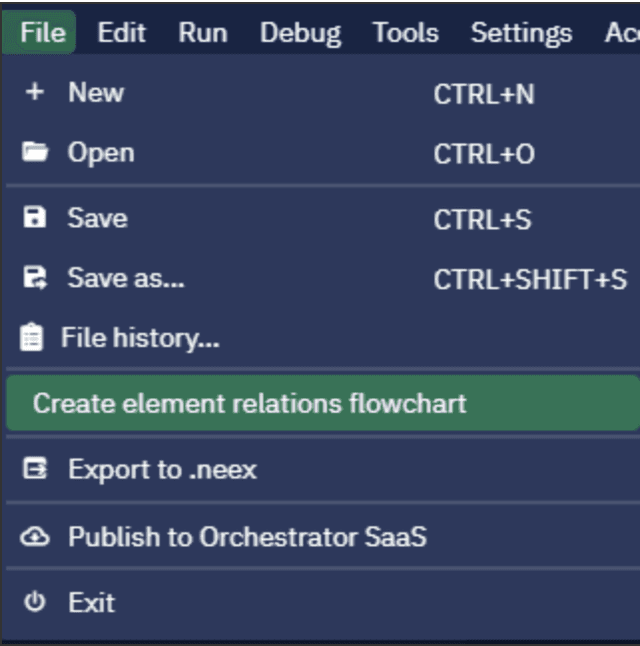Choose New from the File menu
The width and height of the screenshot is (640, 646).
[323, 92]
